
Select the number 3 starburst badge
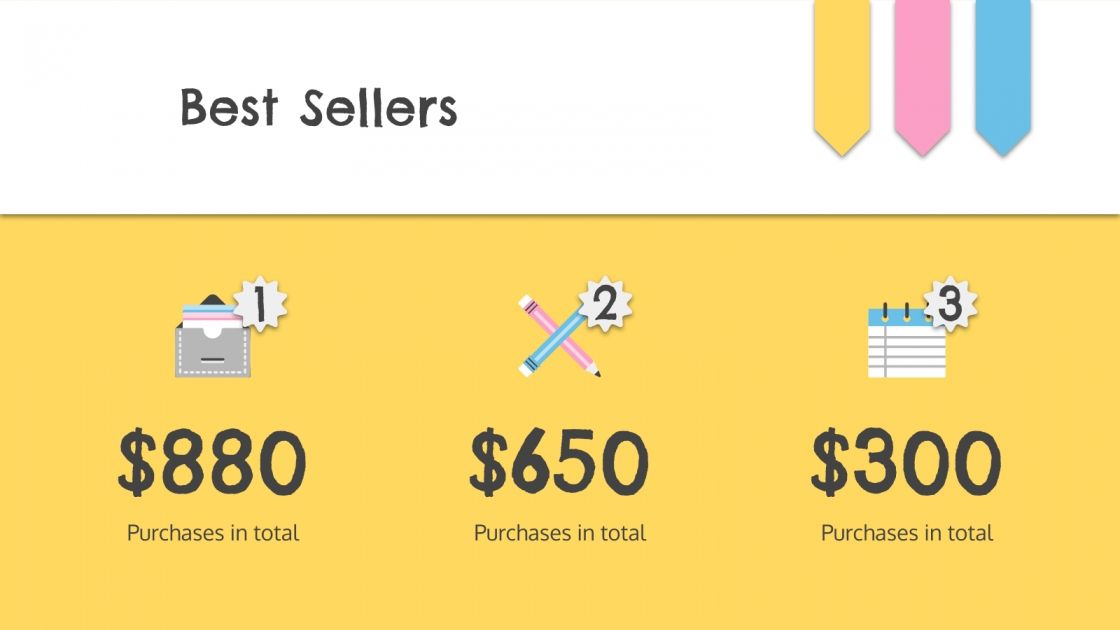pyautogui.click(x=949, y=306)
